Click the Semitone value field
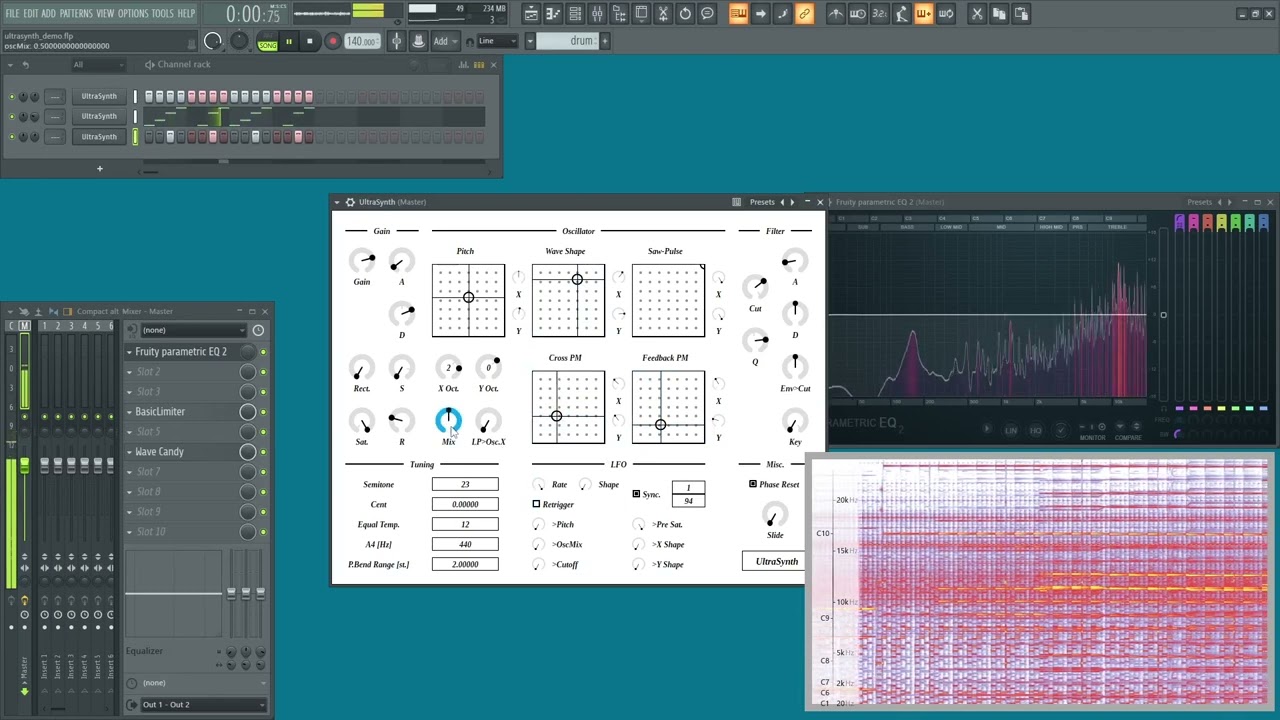Viewport: 1280px width, 720px height. coord(465,484)
